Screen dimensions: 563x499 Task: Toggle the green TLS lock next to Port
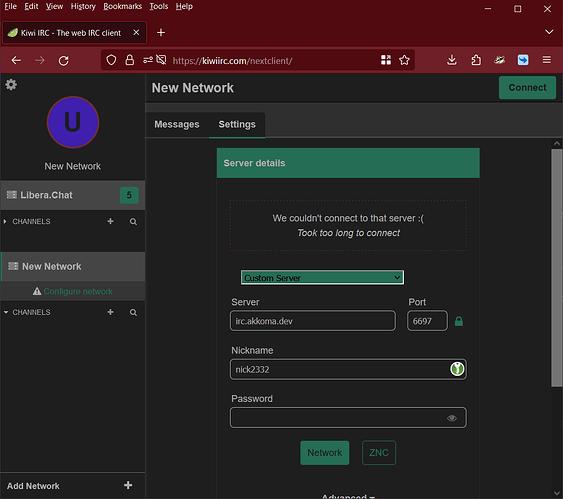click(x=459, y=321)
